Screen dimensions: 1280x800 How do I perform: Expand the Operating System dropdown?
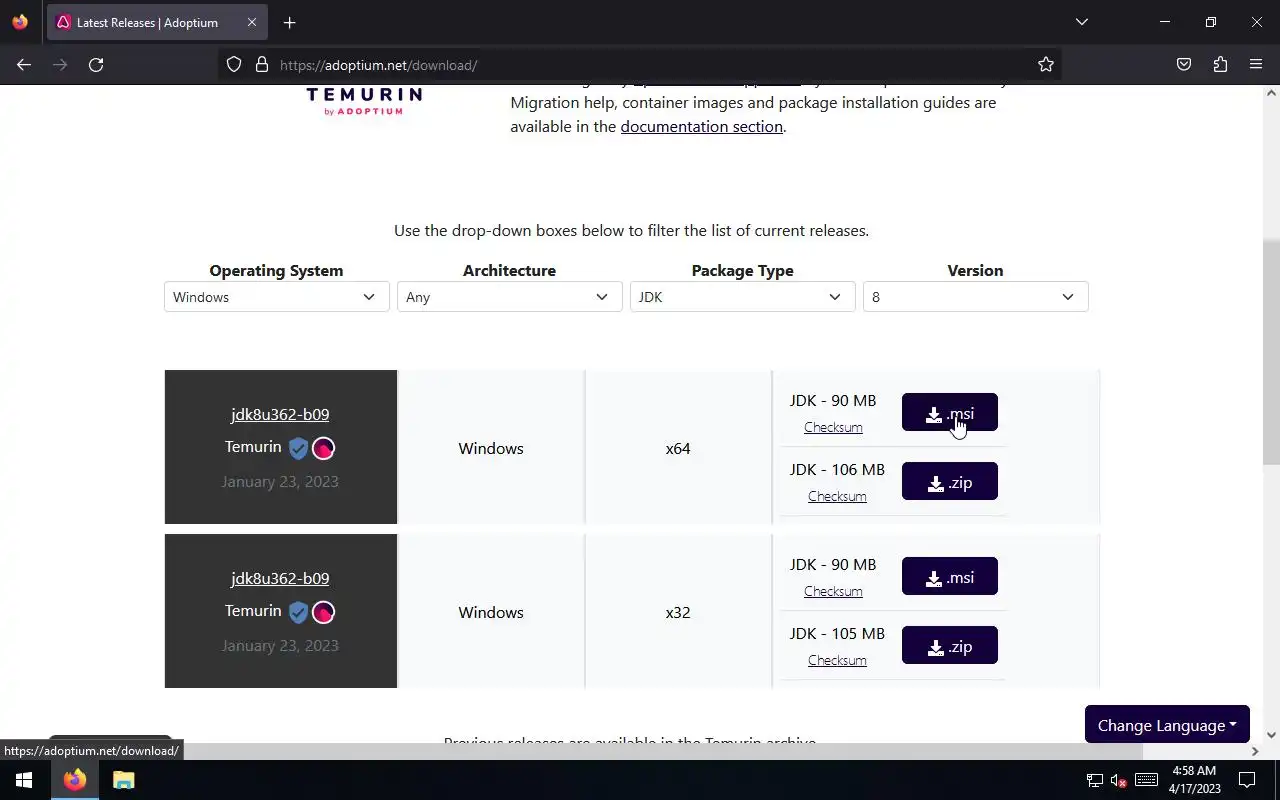tap(276, 297)
